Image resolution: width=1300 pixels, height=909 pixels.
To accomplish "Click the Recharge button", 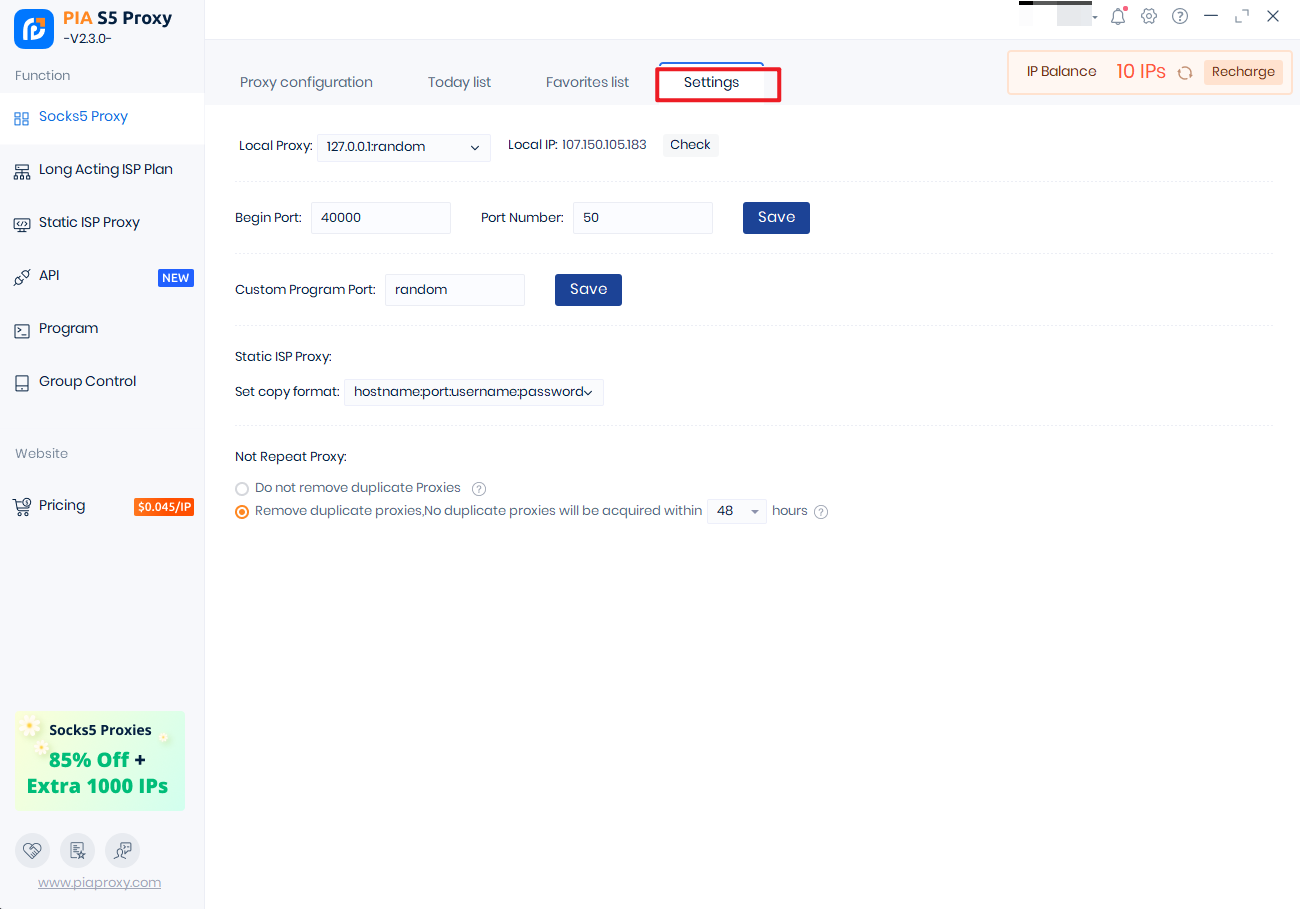I will pyautogui.click(x=1243, y=72).
